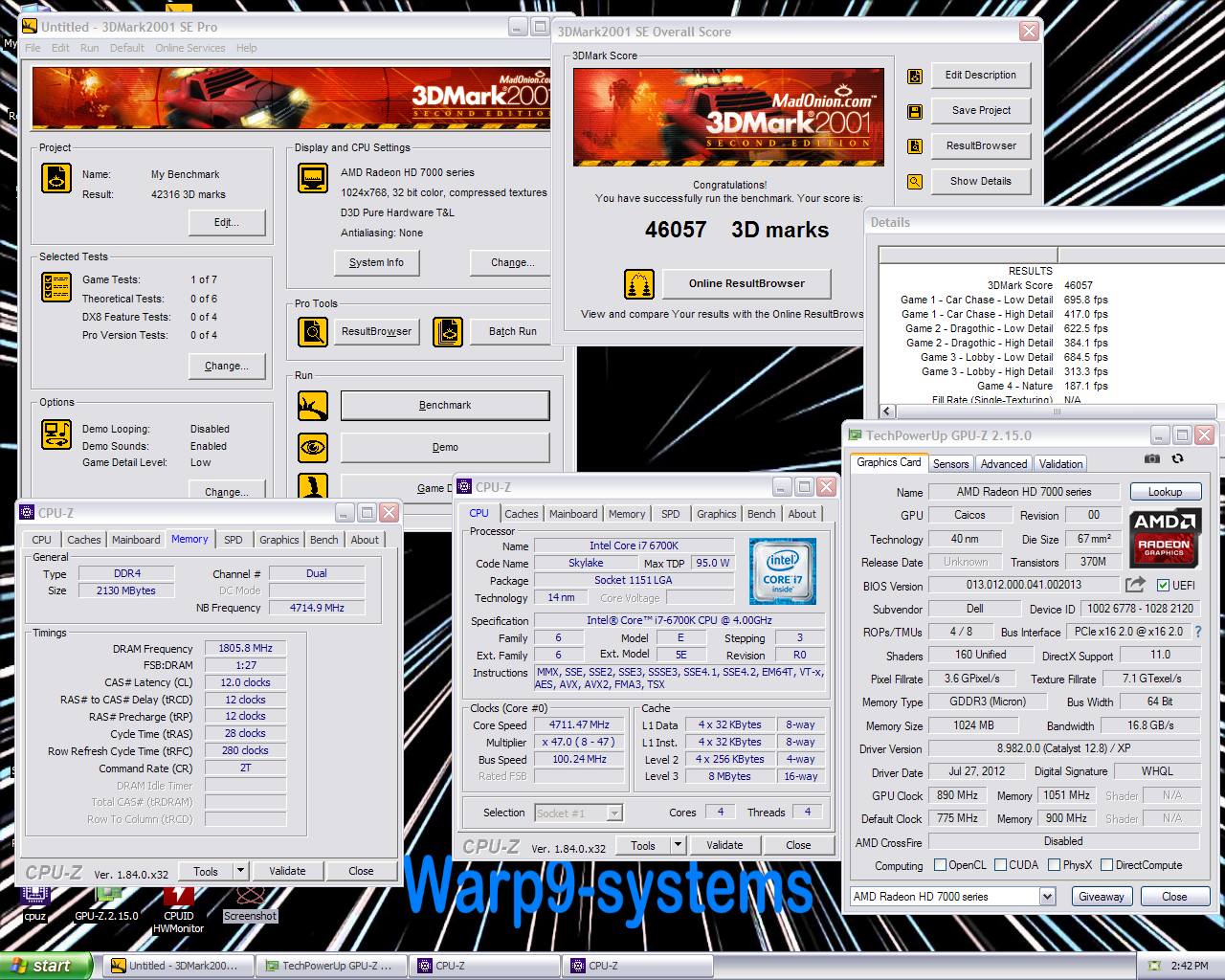Click the Giveaway button in GPU-Z
Image resolution: width=1225 pixels, height=980 pixels.
pyautogui.click(x=1102, y=897)
